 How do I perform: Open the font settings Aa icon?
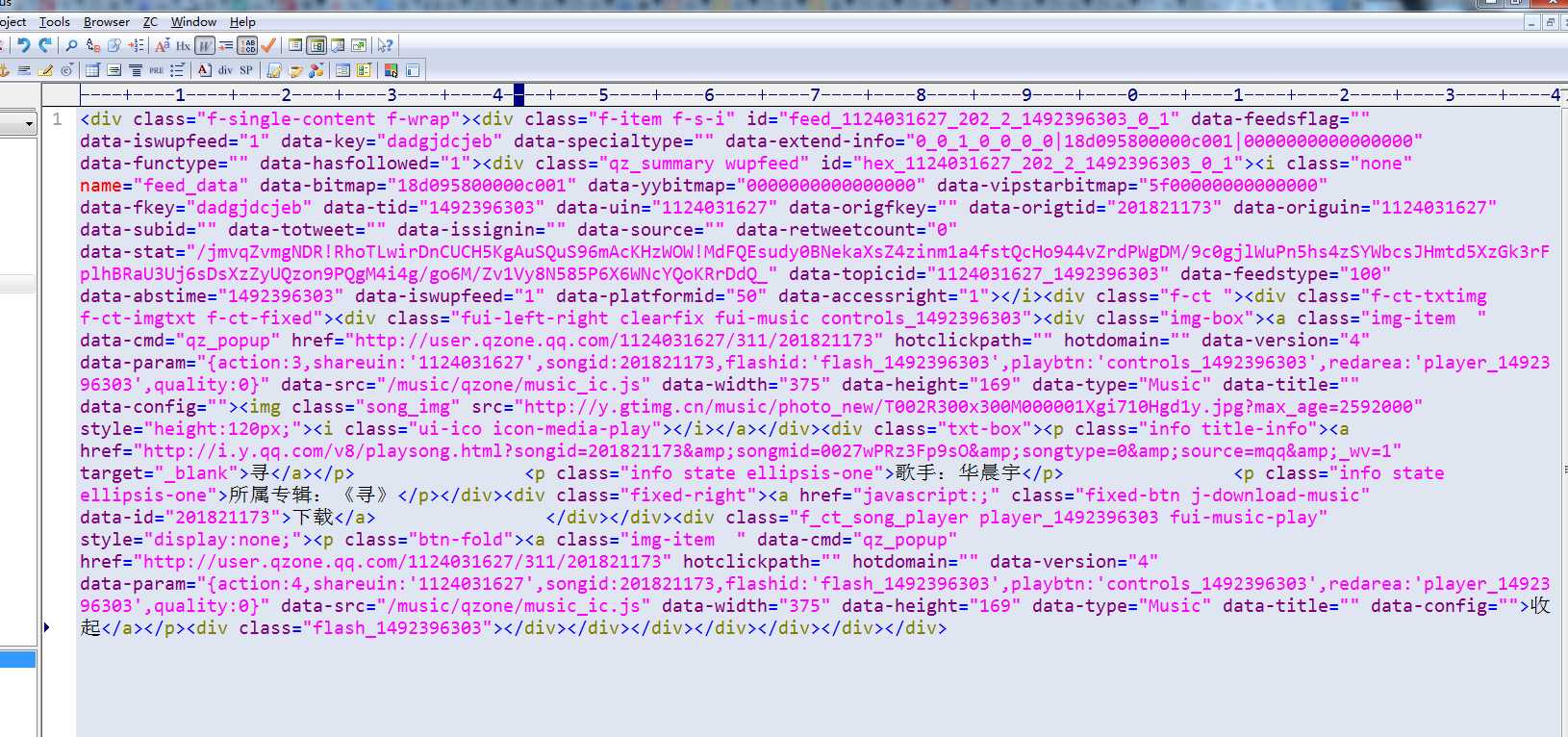coord(163,45)
